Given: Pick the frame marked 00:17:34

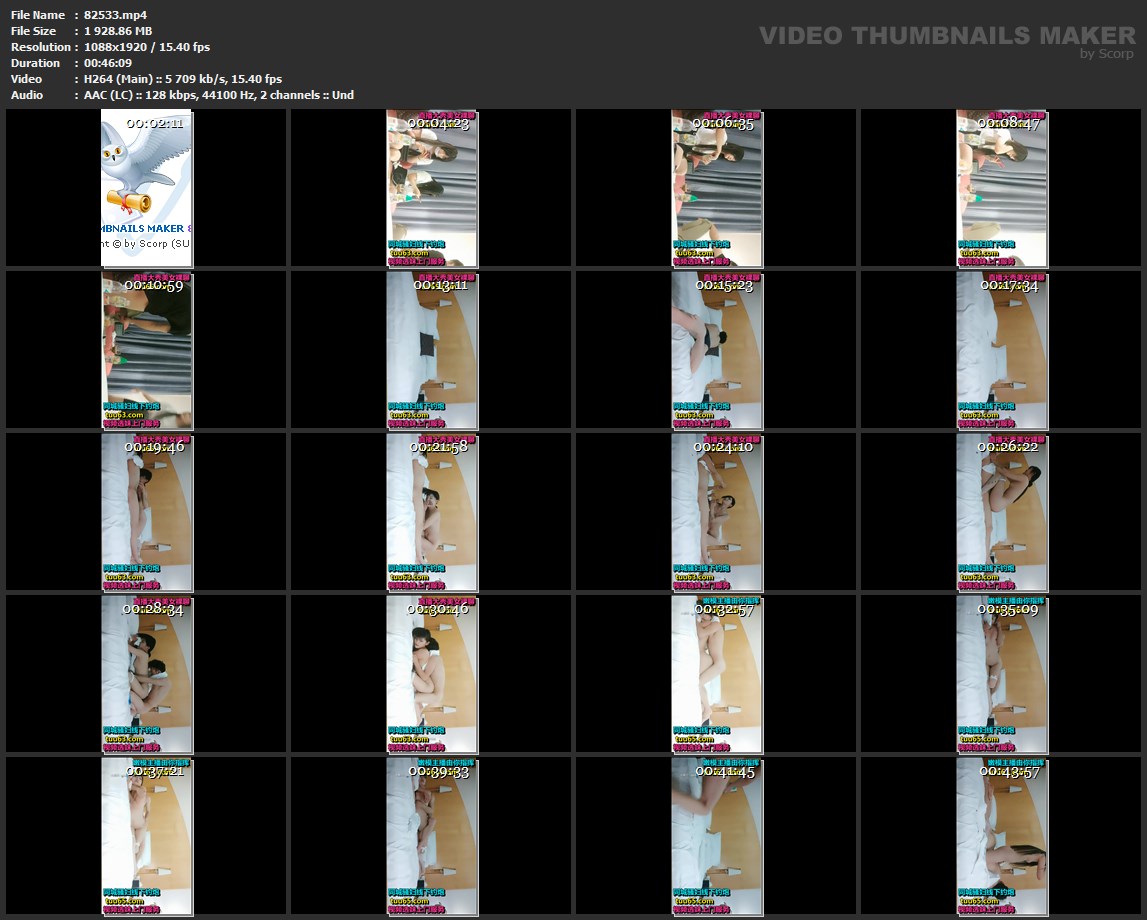Looking at the screenshot, I should (1002, 350).
